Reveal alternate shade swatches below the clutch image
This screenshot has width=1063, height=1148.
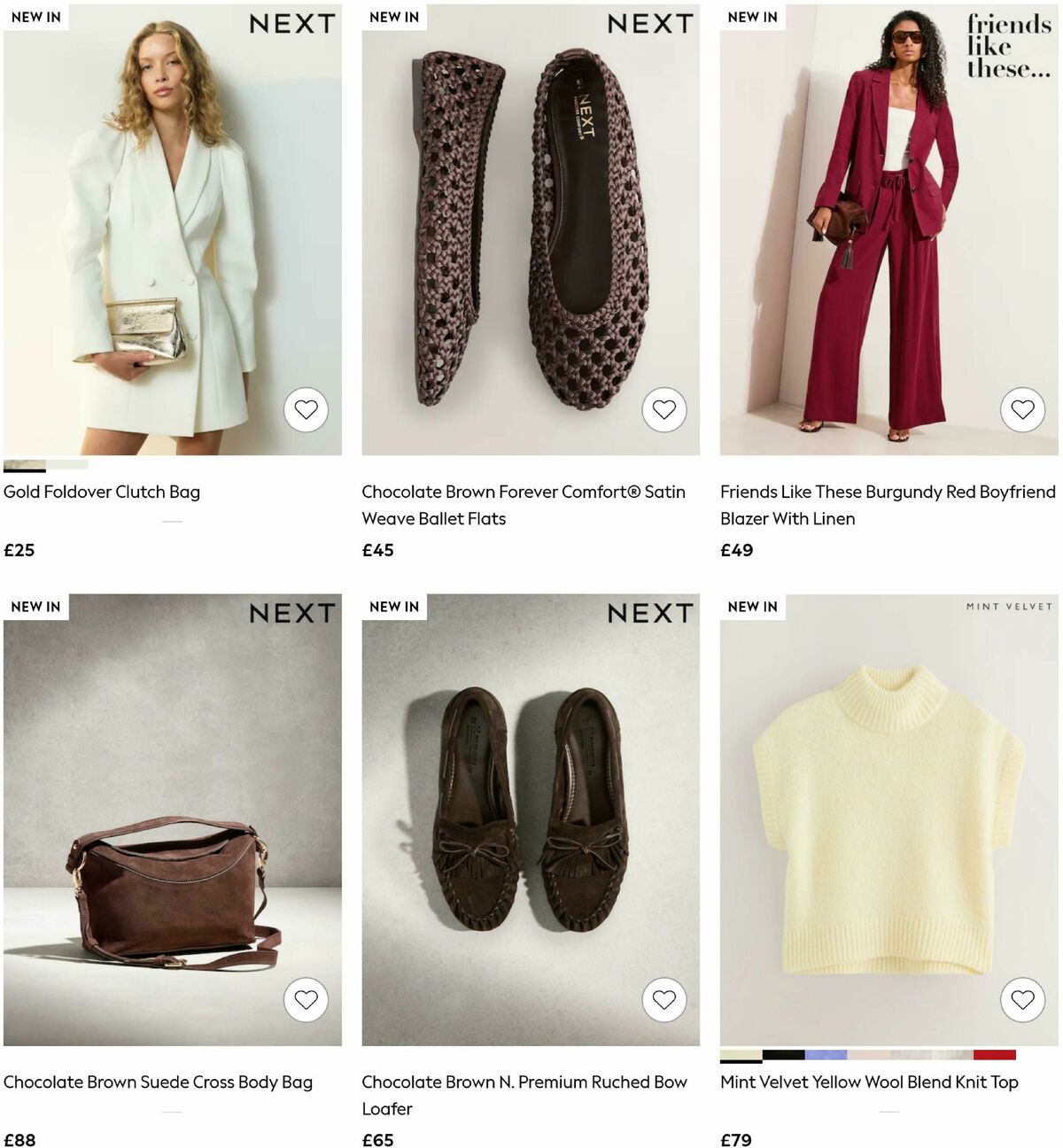click(46, 464)
